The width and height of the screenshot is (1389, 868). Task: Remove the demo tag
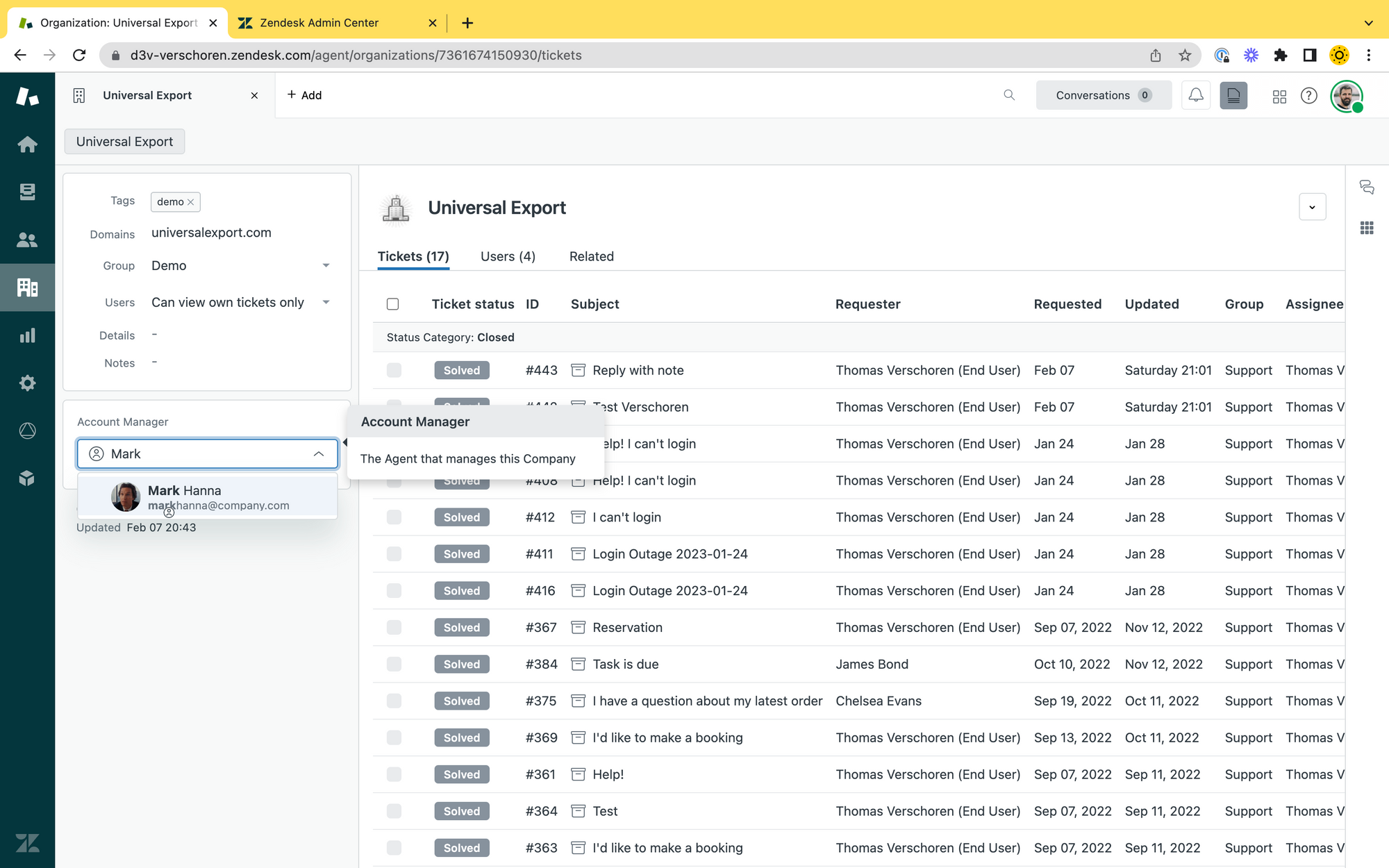(x=190, y=202)
